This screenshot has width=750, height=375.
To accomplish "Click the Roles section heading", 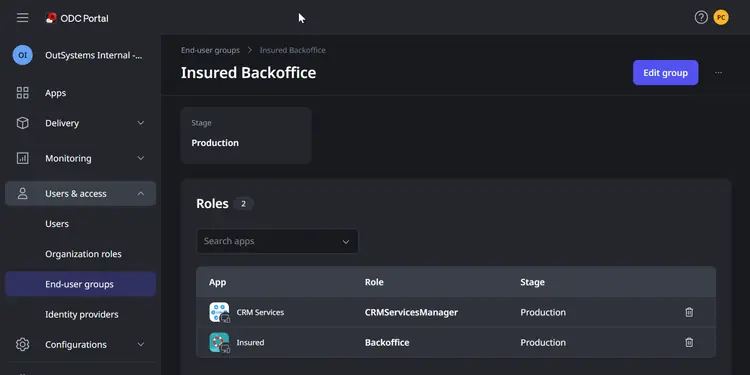I will pos(212,204).
